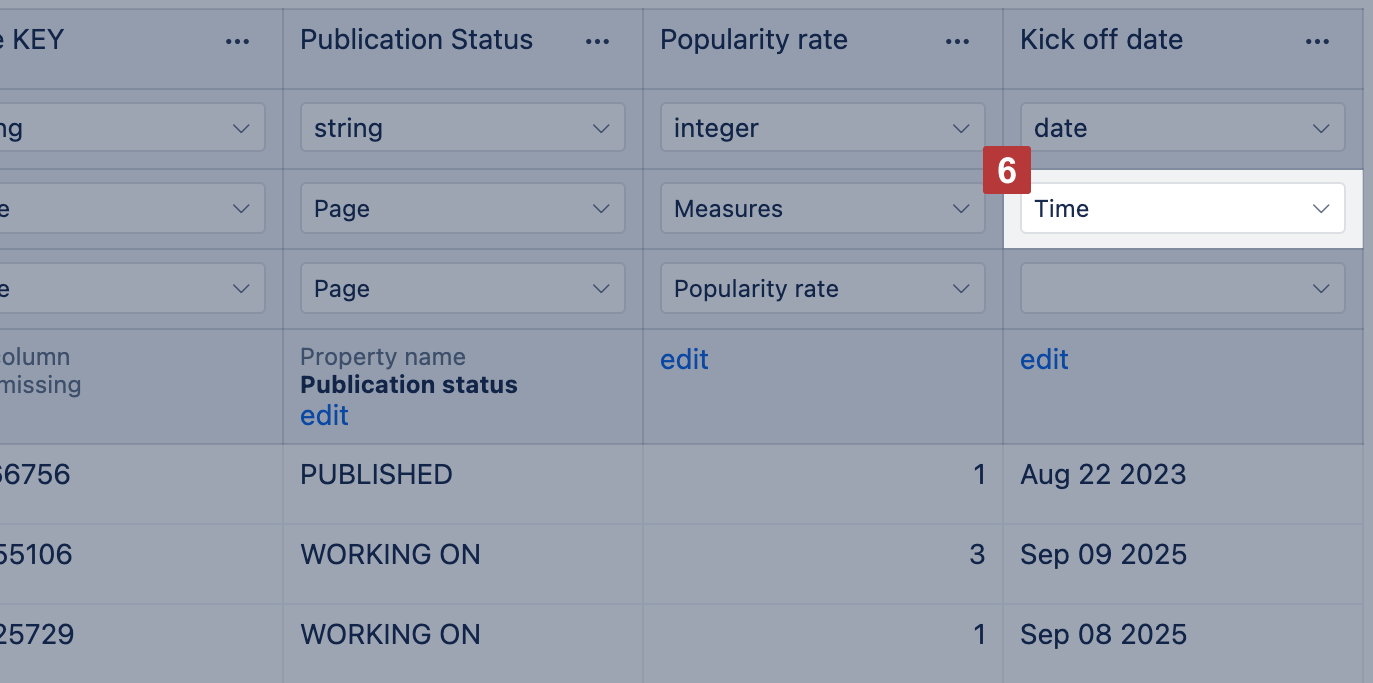The width and height of the screenshot is (1373, 683).
Task: Click edit under Publication status property
Action: coord(324,415)
